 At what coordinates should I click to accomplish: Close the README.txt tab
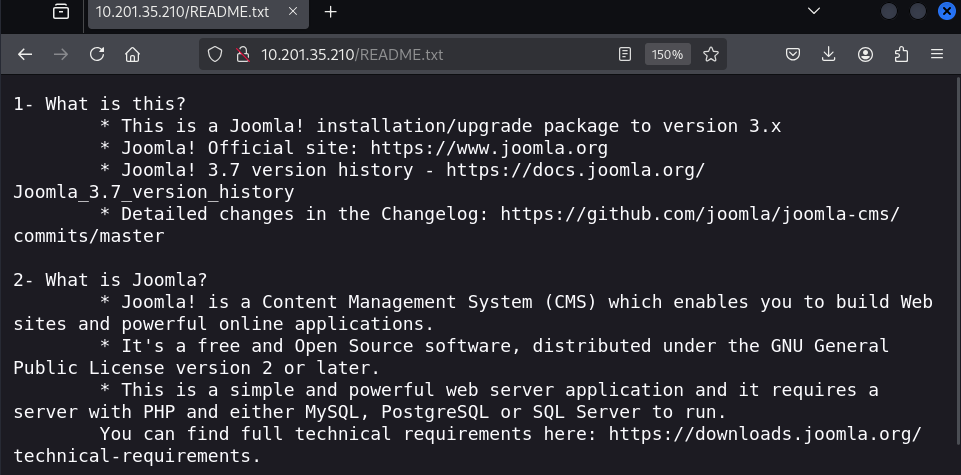pyautogui.click(x=293, y=12)
